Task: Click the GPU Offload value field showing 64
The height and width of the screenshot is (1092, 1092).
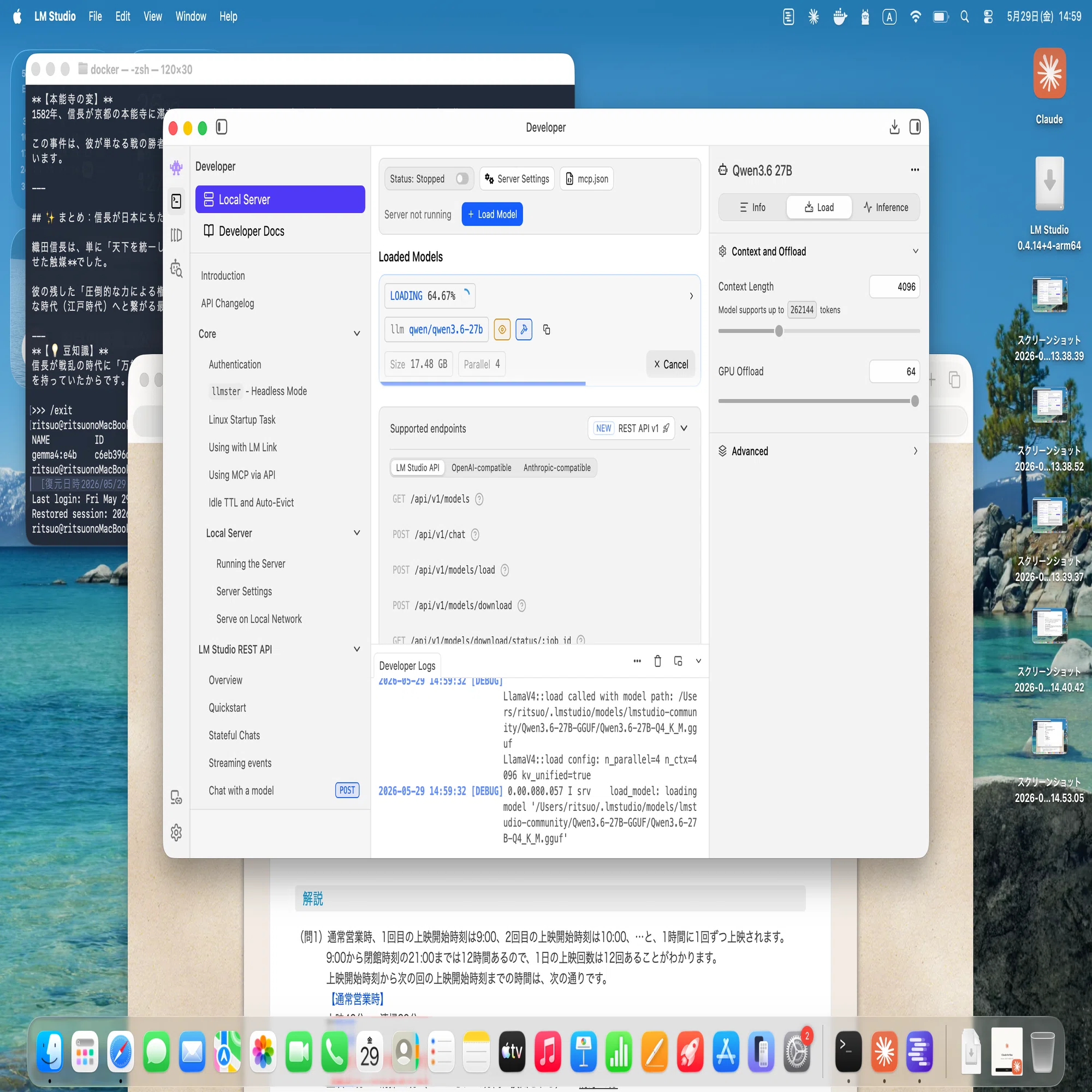Action: click(894, 371)
